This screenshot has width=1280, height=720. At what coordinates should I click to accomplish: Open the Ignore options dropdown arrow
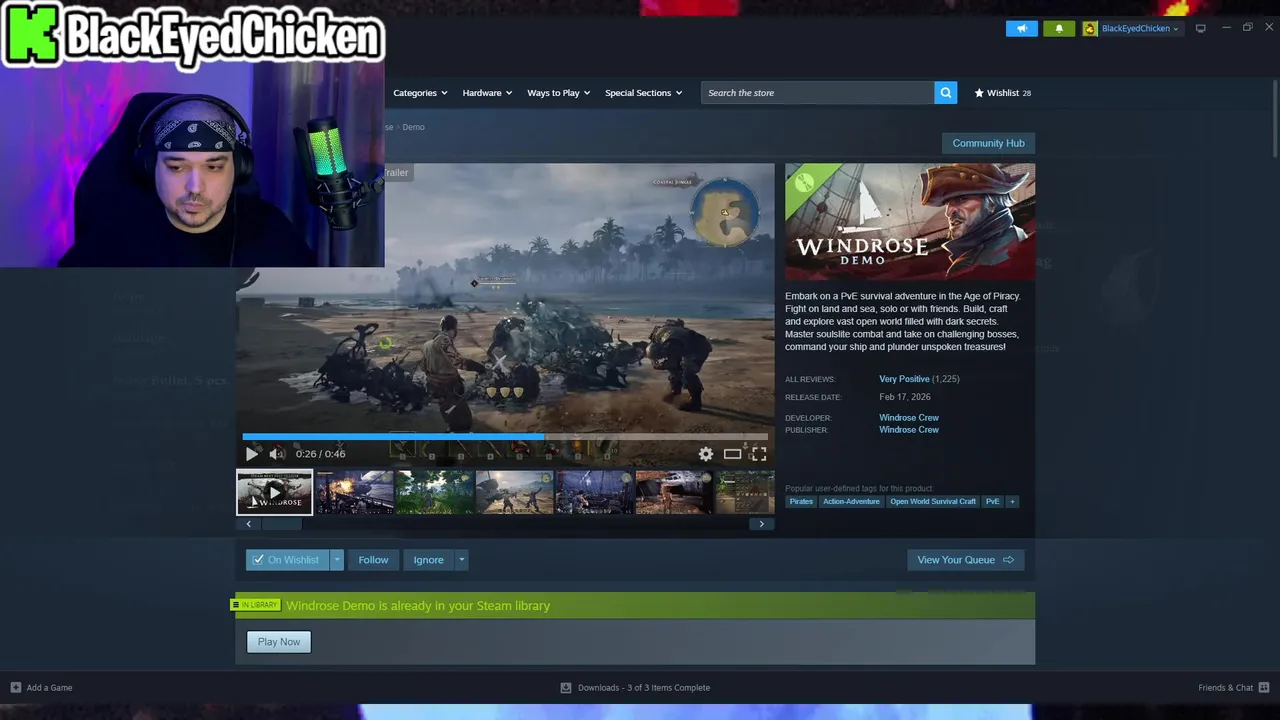[x=461, y=560]
